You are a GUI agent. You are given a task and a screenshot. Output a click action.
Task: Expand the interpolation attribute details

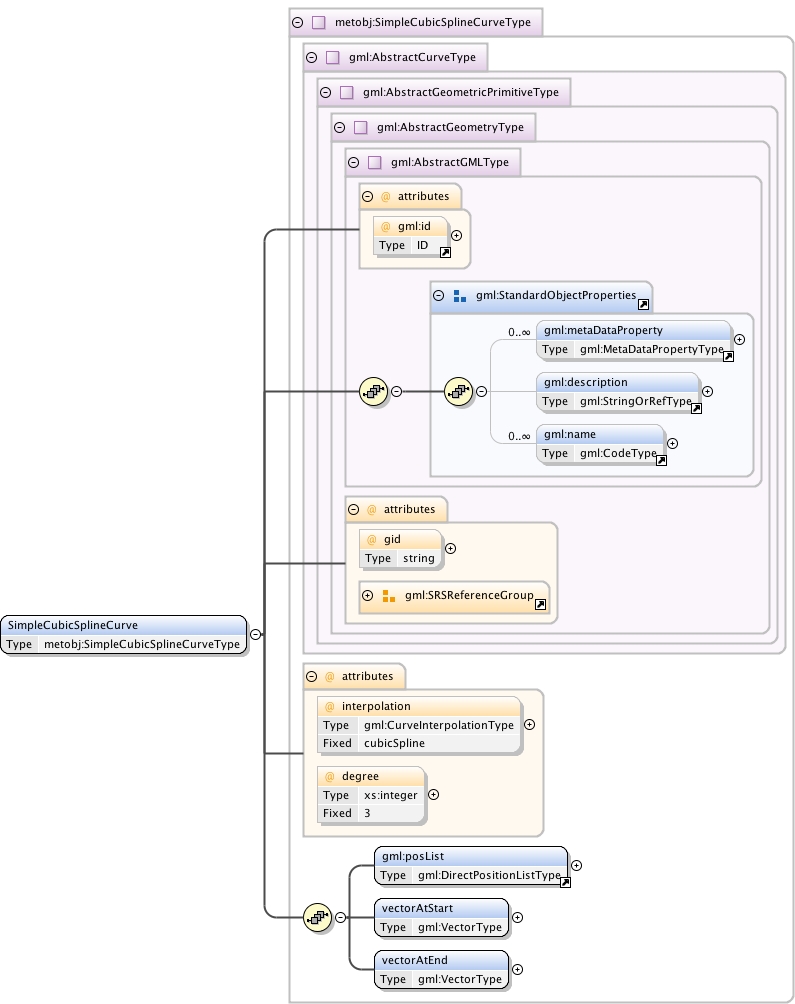coord(529,724)
